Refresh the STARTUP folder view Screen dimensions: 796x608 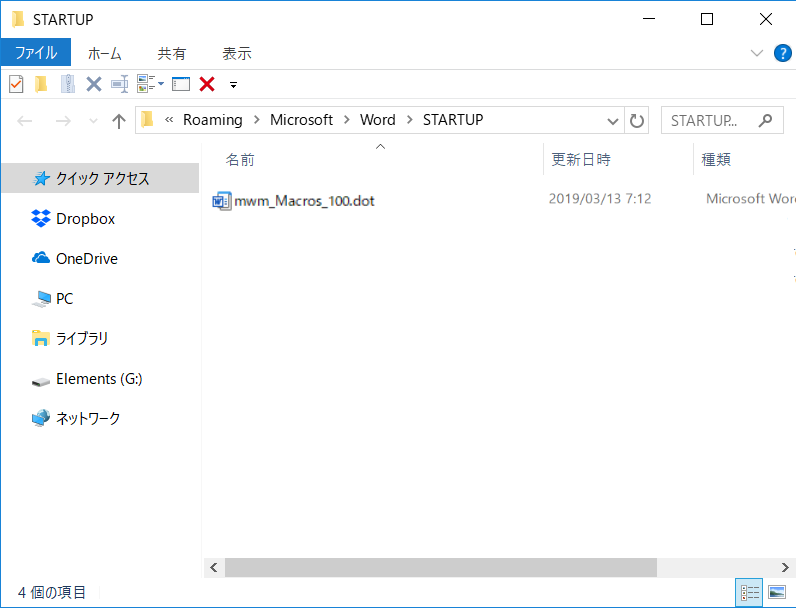pyautogui.click(x=637, y=121)
